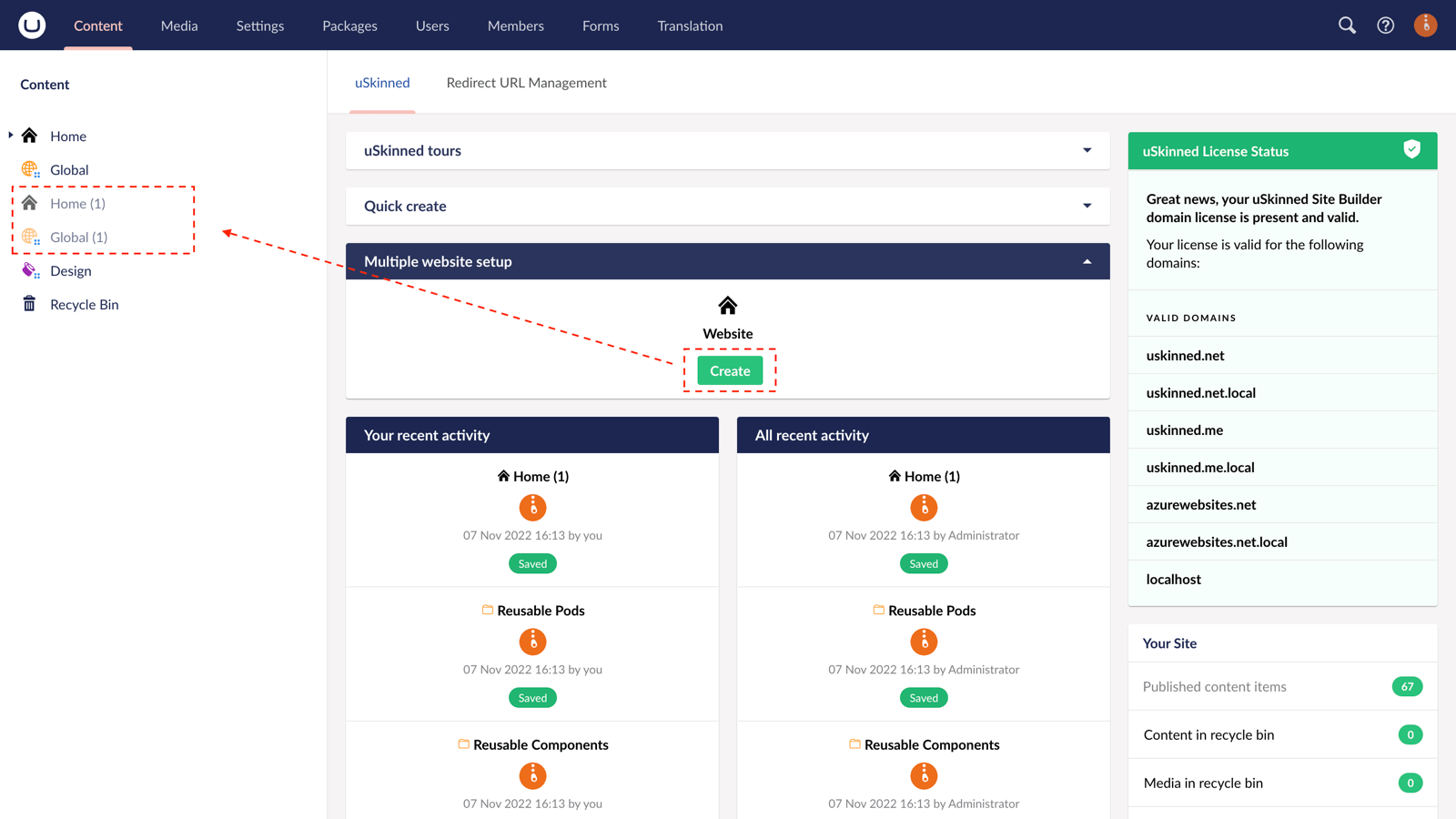This screenshot has width=1456, height=819.
Task: Open the help question mark icon
Action: coord(1385,25)
